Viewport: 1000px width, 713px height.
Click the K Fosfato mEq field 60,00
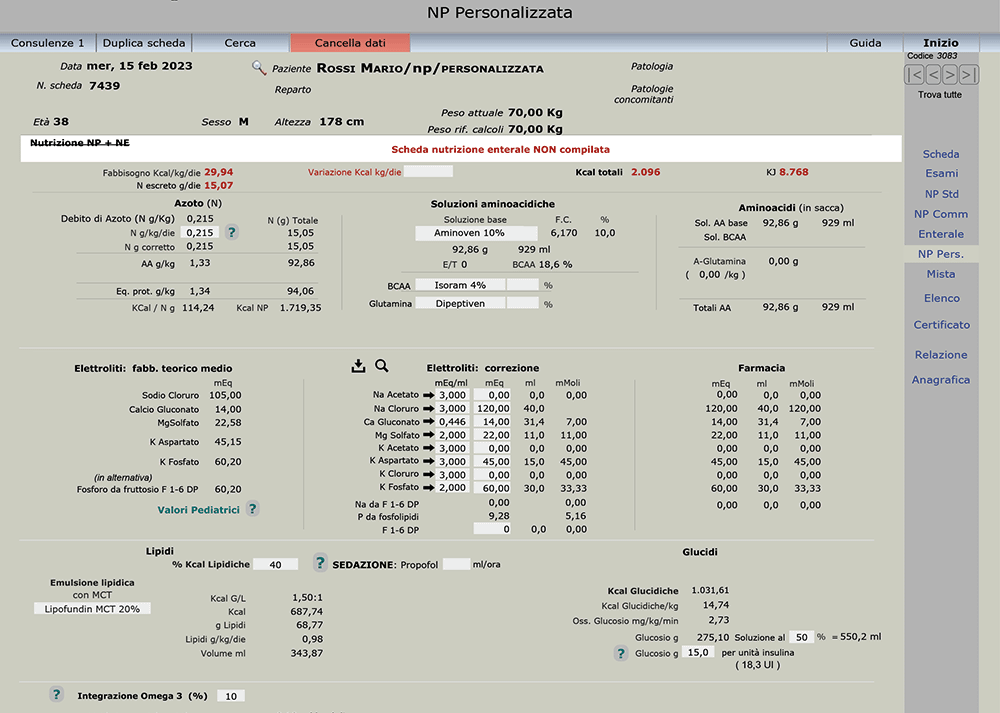492,489
